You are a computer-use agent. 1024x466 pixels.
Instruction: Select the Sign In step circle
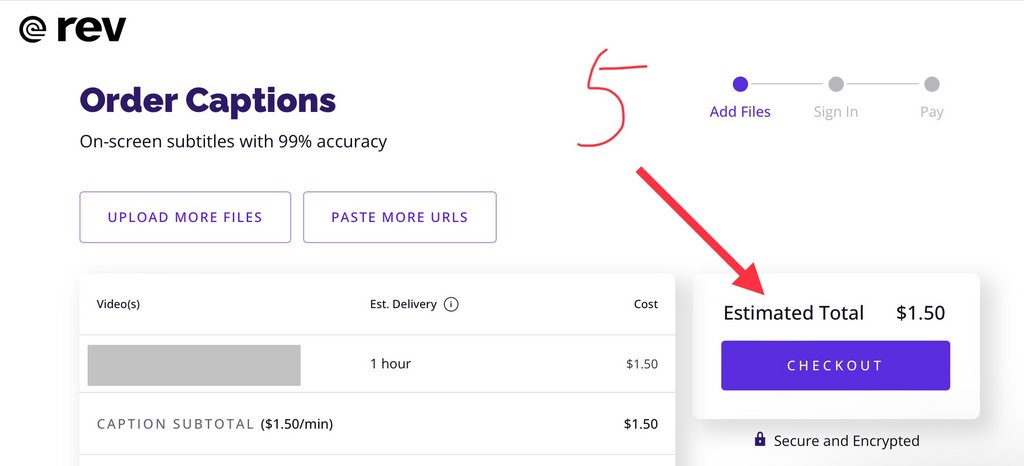[836, 84]
